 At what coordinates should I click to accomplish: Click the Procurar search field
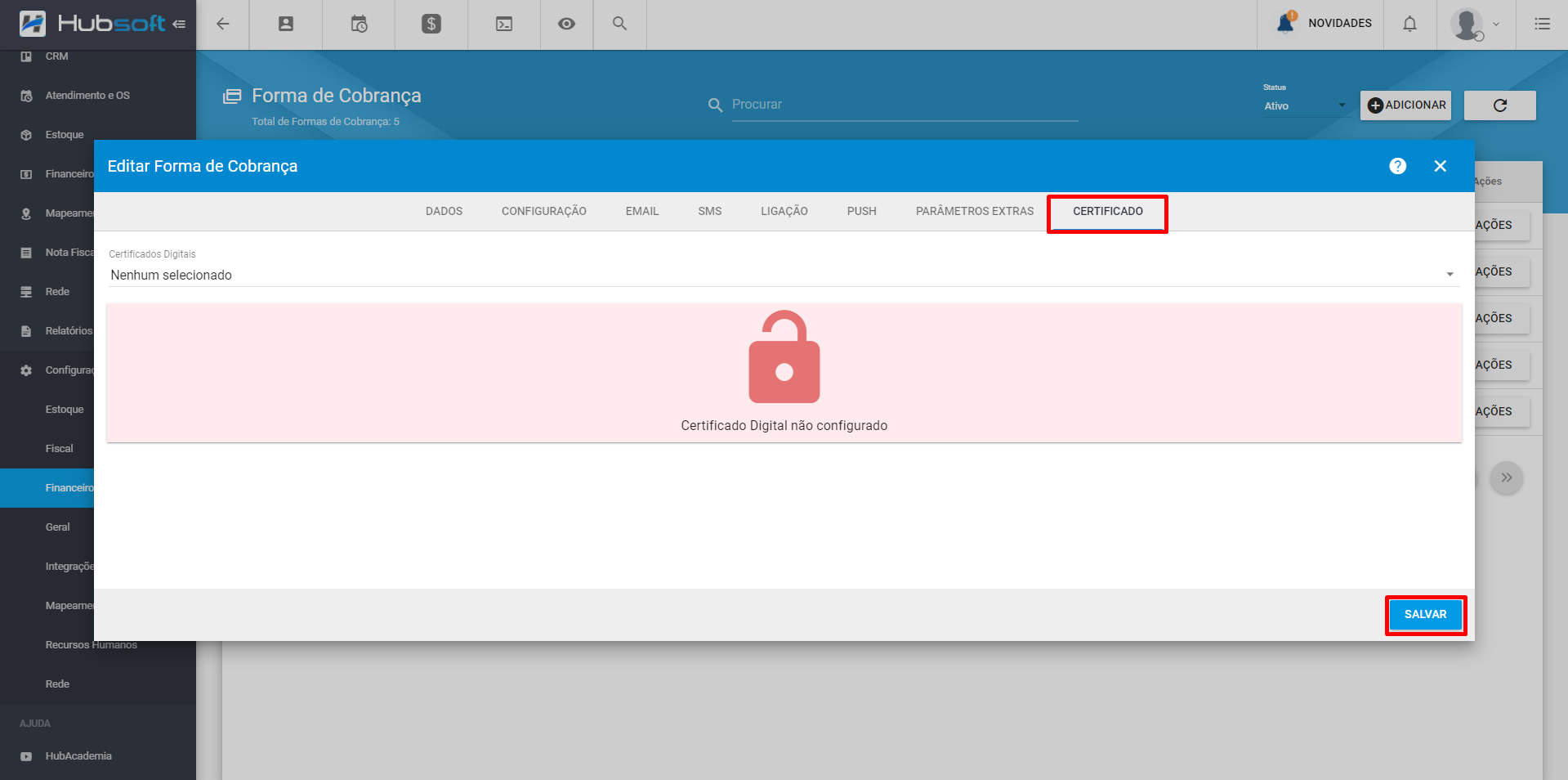click(905, 105)
